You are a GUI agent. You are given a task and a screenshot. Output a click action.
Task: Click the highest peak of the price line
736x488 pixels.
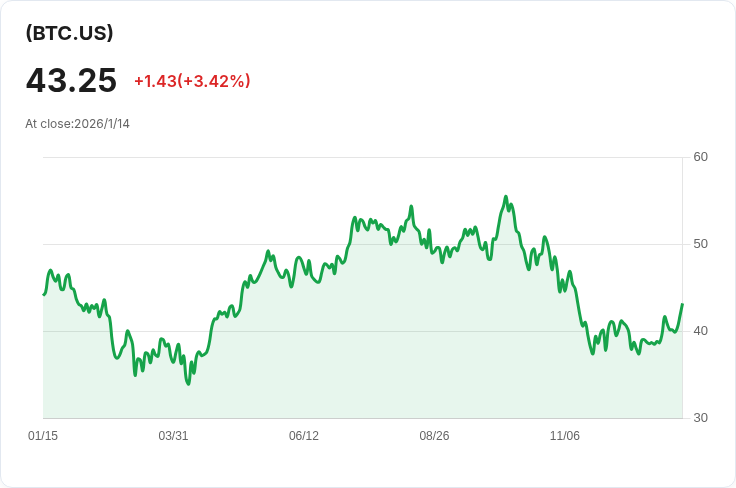[x=506, y=197]
